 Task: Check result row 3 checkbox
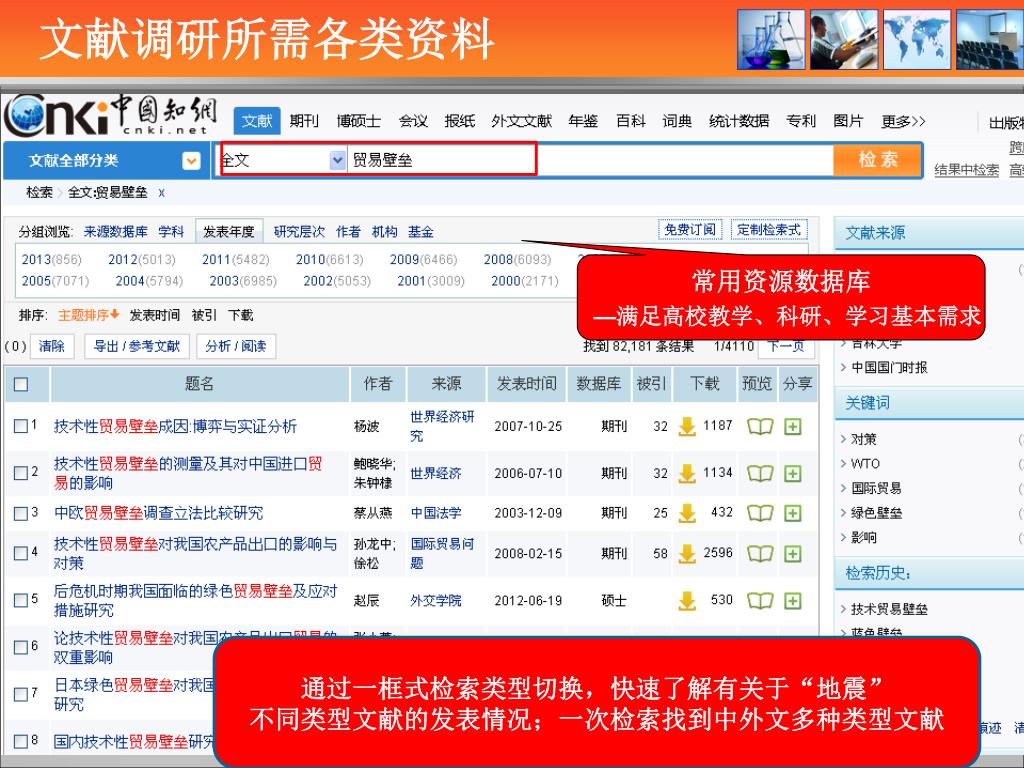tap(20, 513)
